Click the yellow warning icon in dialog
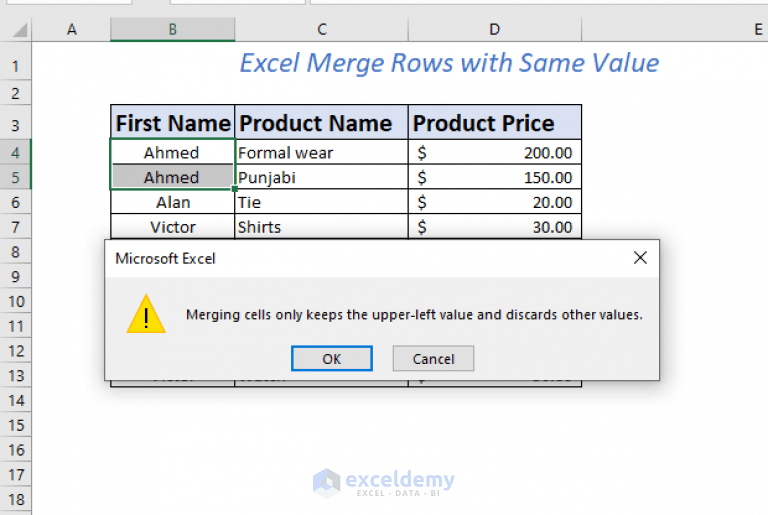 pyautogui.click(x=146, y=314)
